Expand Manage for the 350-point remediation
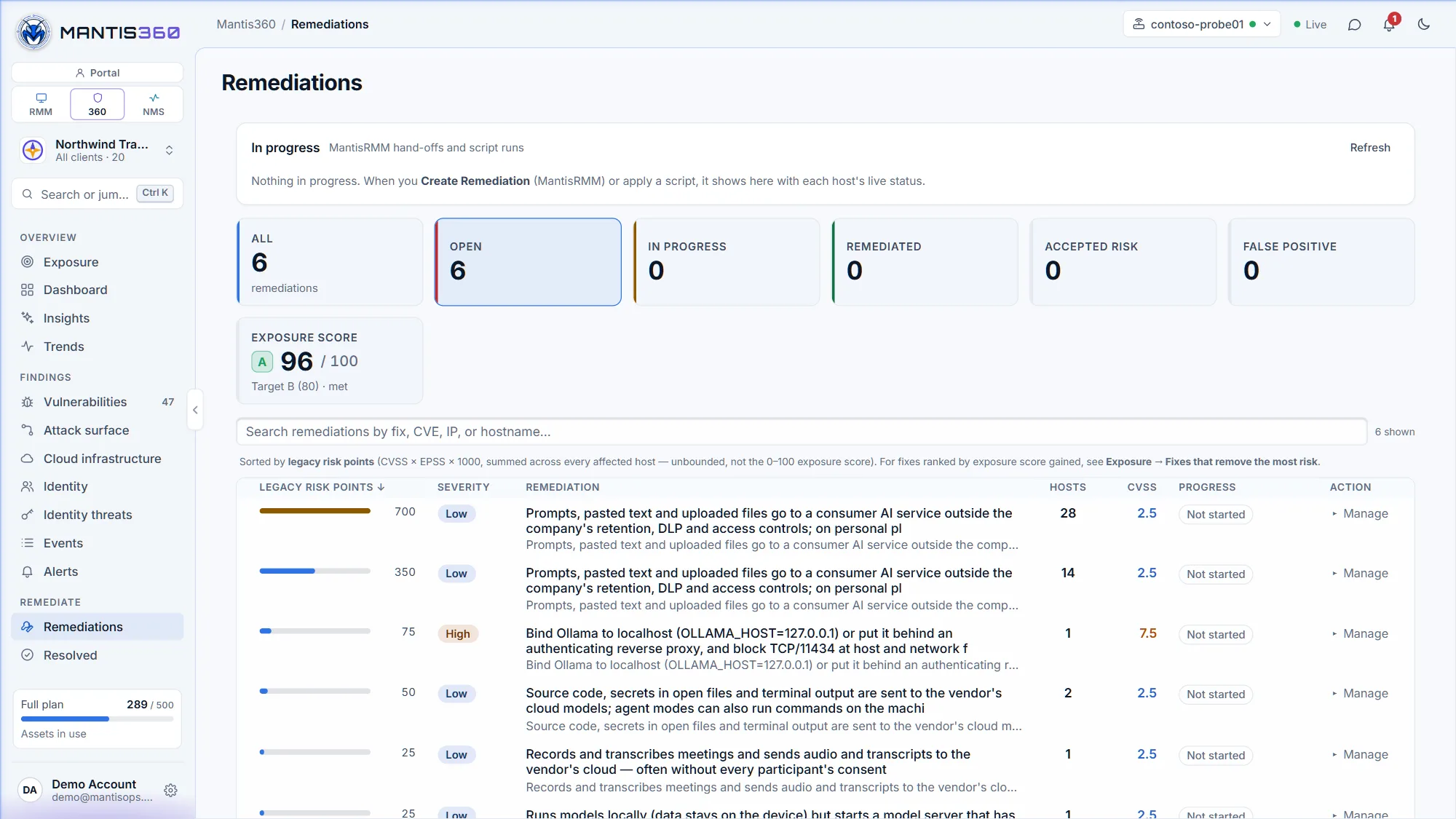 tap(1360, 574)
